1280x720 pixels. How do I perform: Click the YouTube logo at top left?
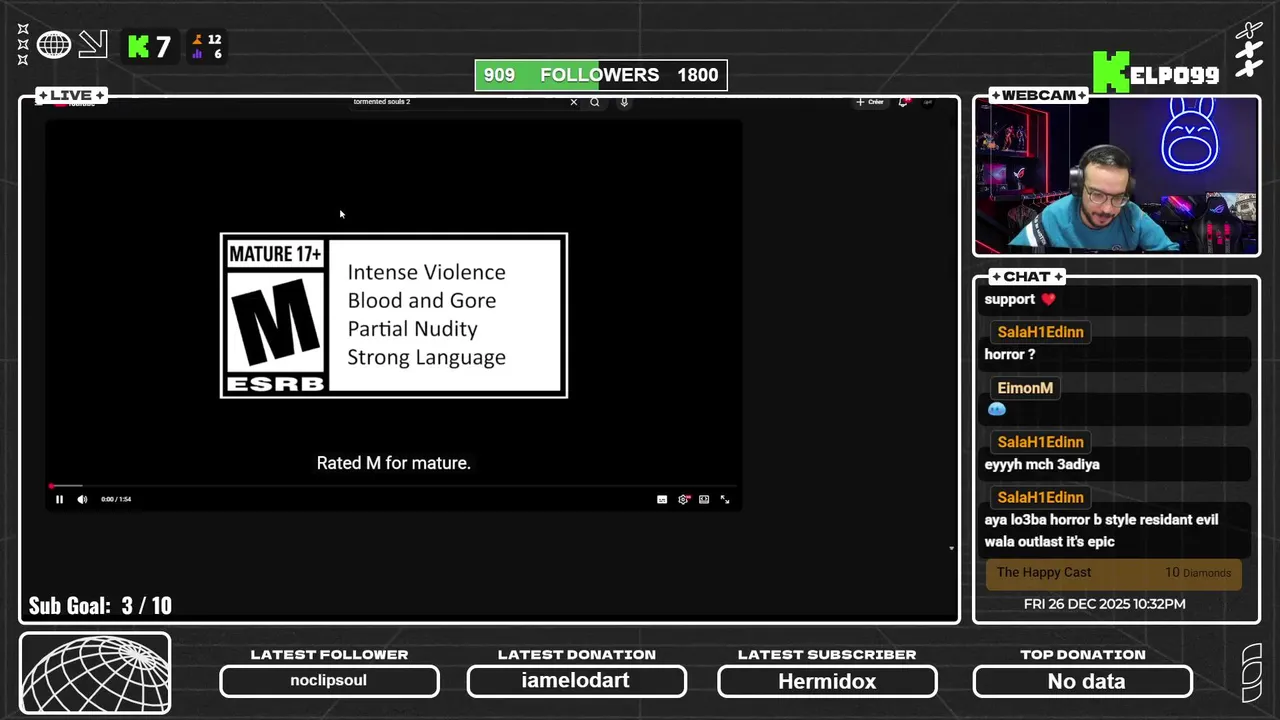click(x=75, y=102)
